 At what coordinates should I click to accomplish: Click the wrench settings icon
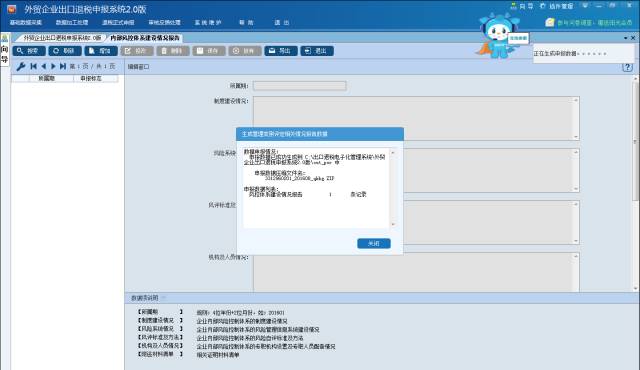coord(20,66)
